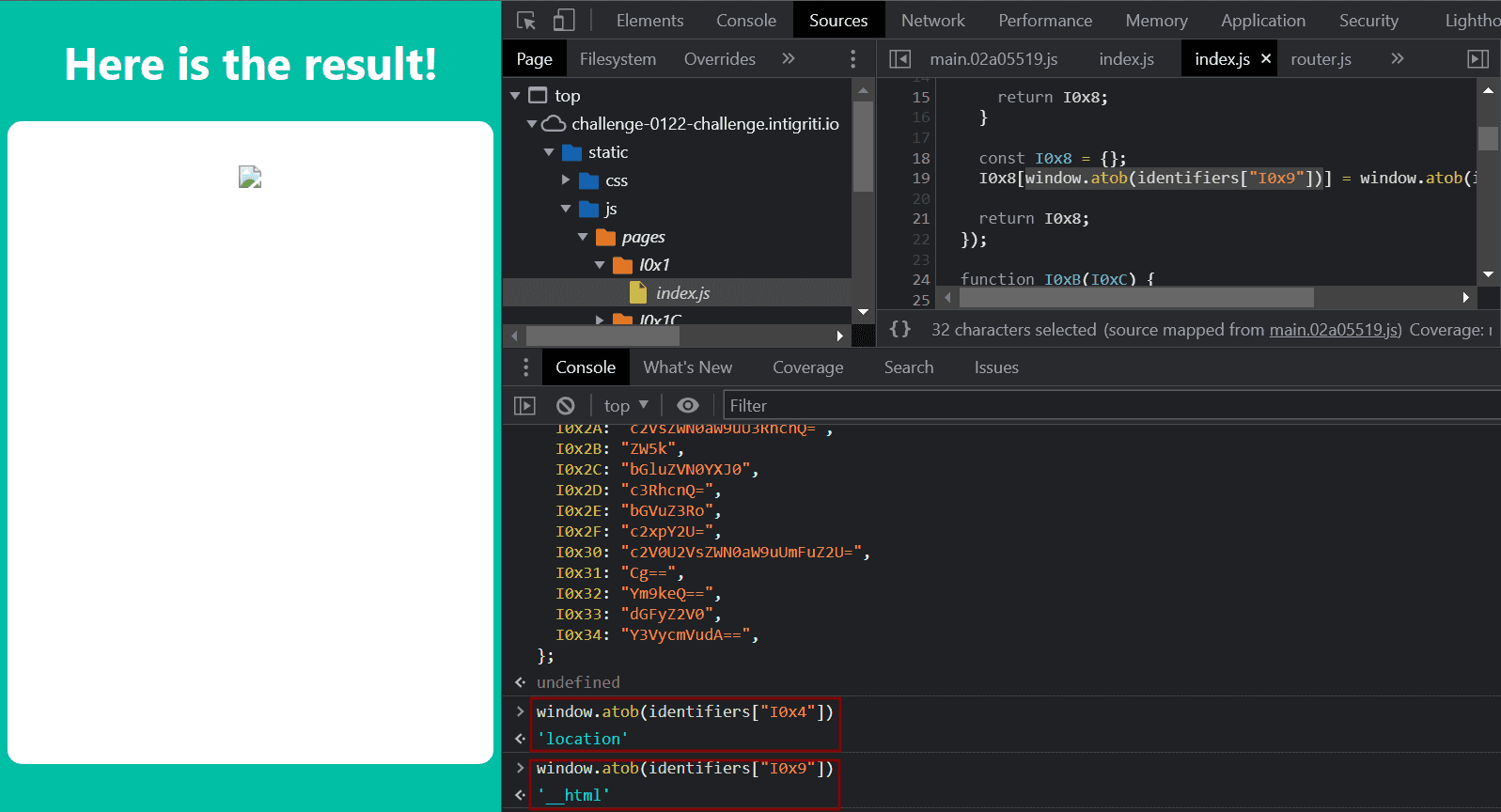Image resolution: width=1501 pixels, height=812 pixels.
Task: Show the console sidebar panel icon
Action: click(524, 405)
